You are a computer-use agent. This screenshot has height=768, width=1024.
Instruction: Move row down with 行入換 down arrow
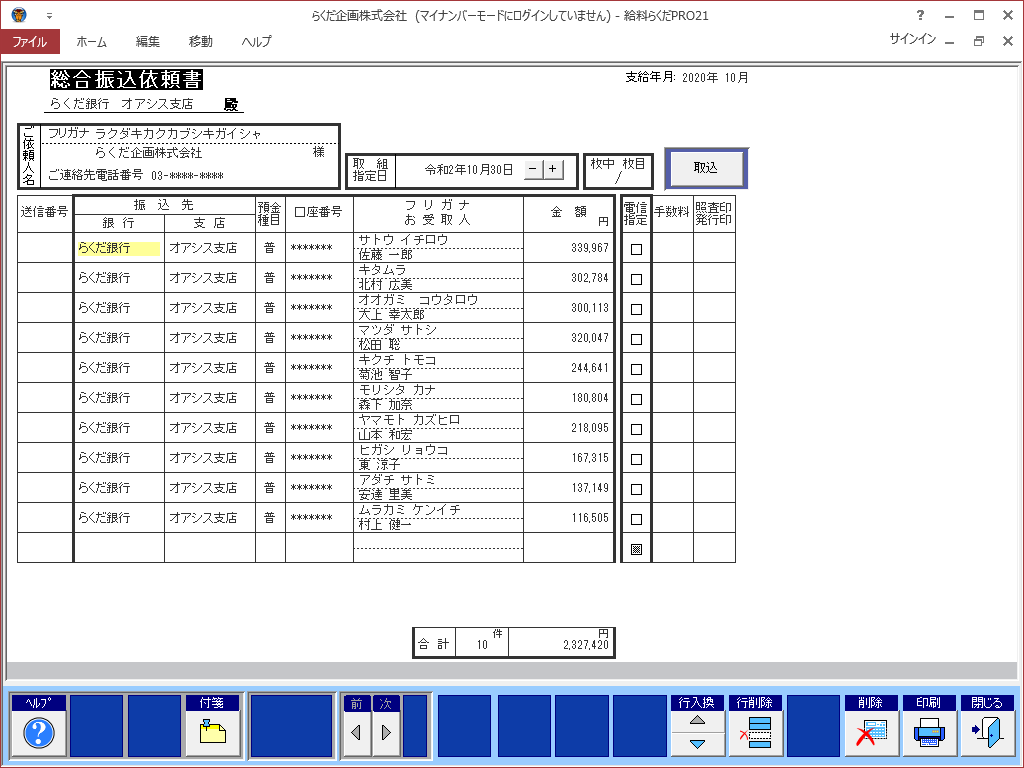point(697,744)
